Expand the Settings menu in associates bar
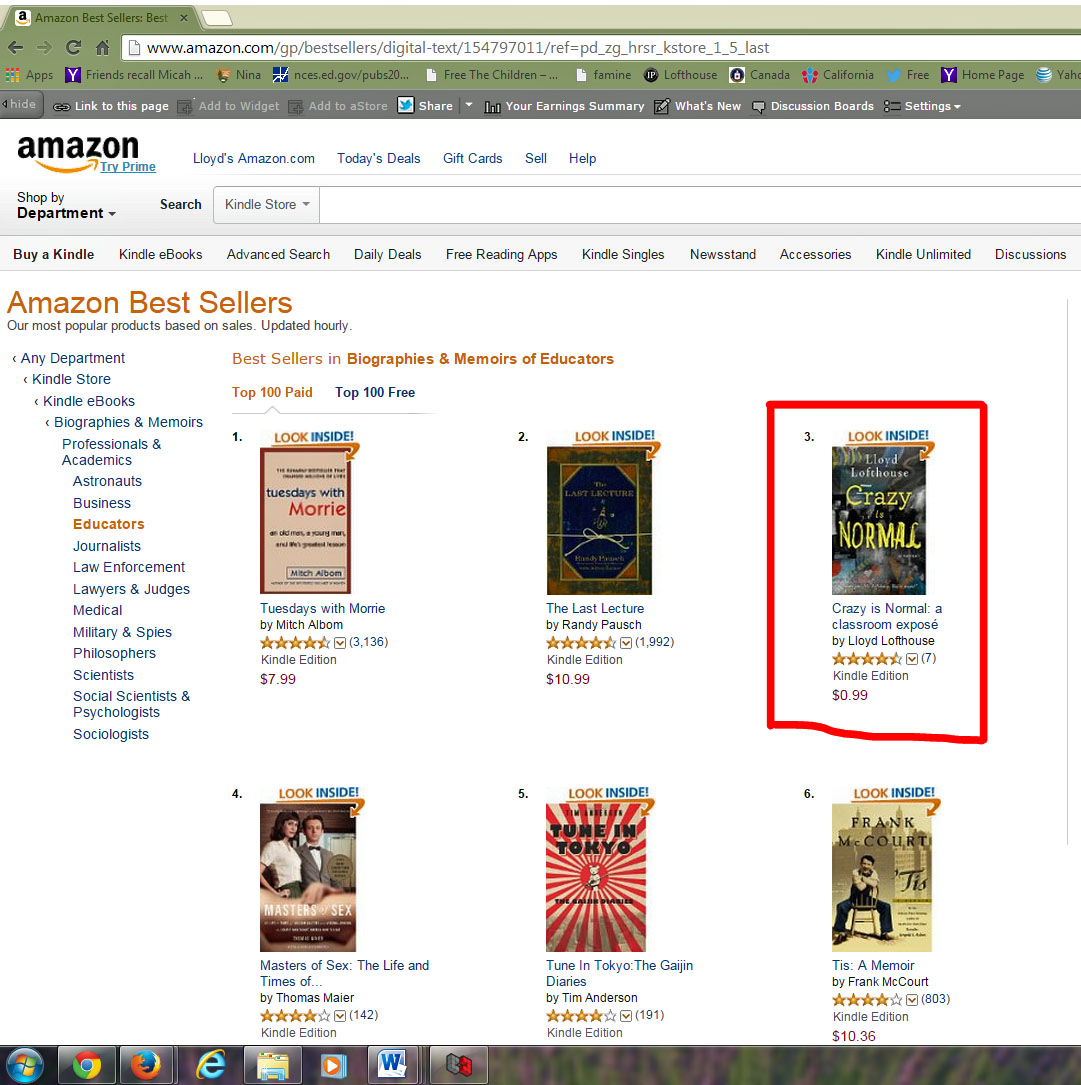 [x=923, y=106]
